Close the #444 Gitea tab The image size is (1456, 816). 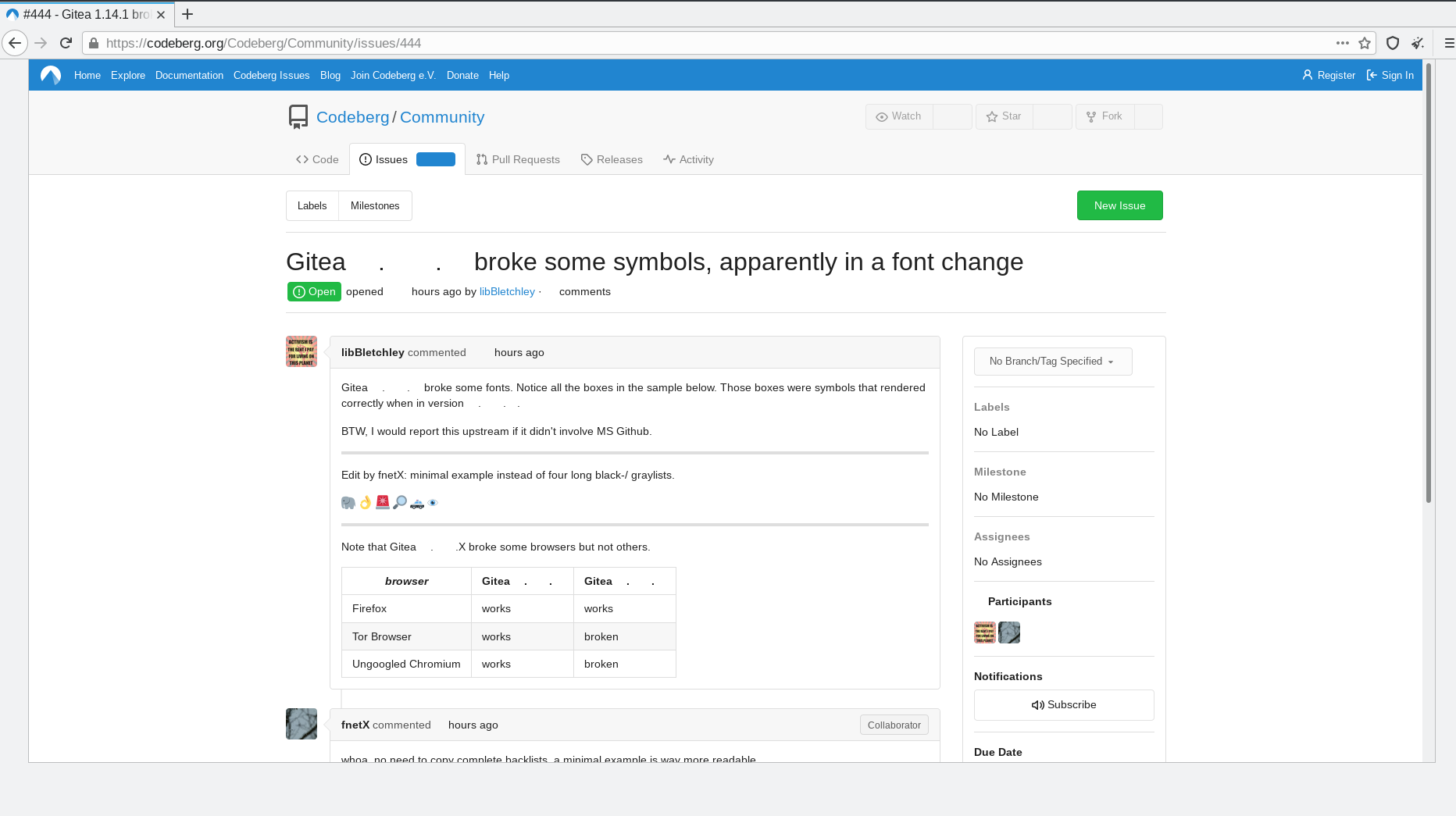click(161, 14)
